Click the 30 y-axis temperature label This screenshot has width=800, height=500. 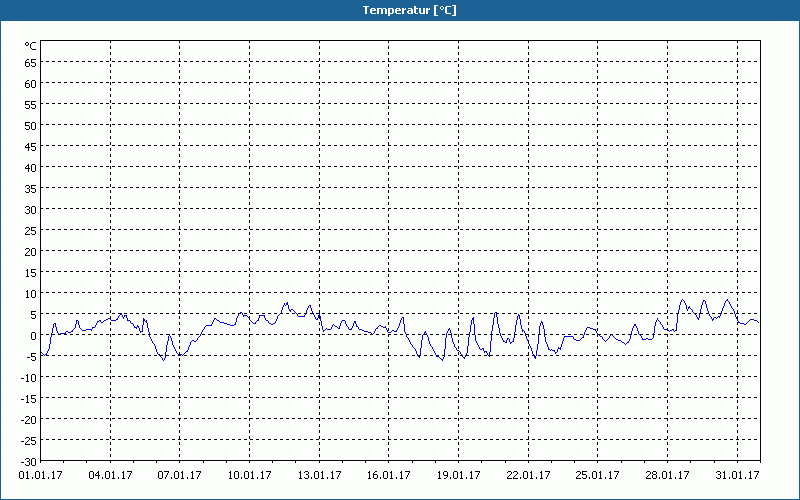click(30, 210)
